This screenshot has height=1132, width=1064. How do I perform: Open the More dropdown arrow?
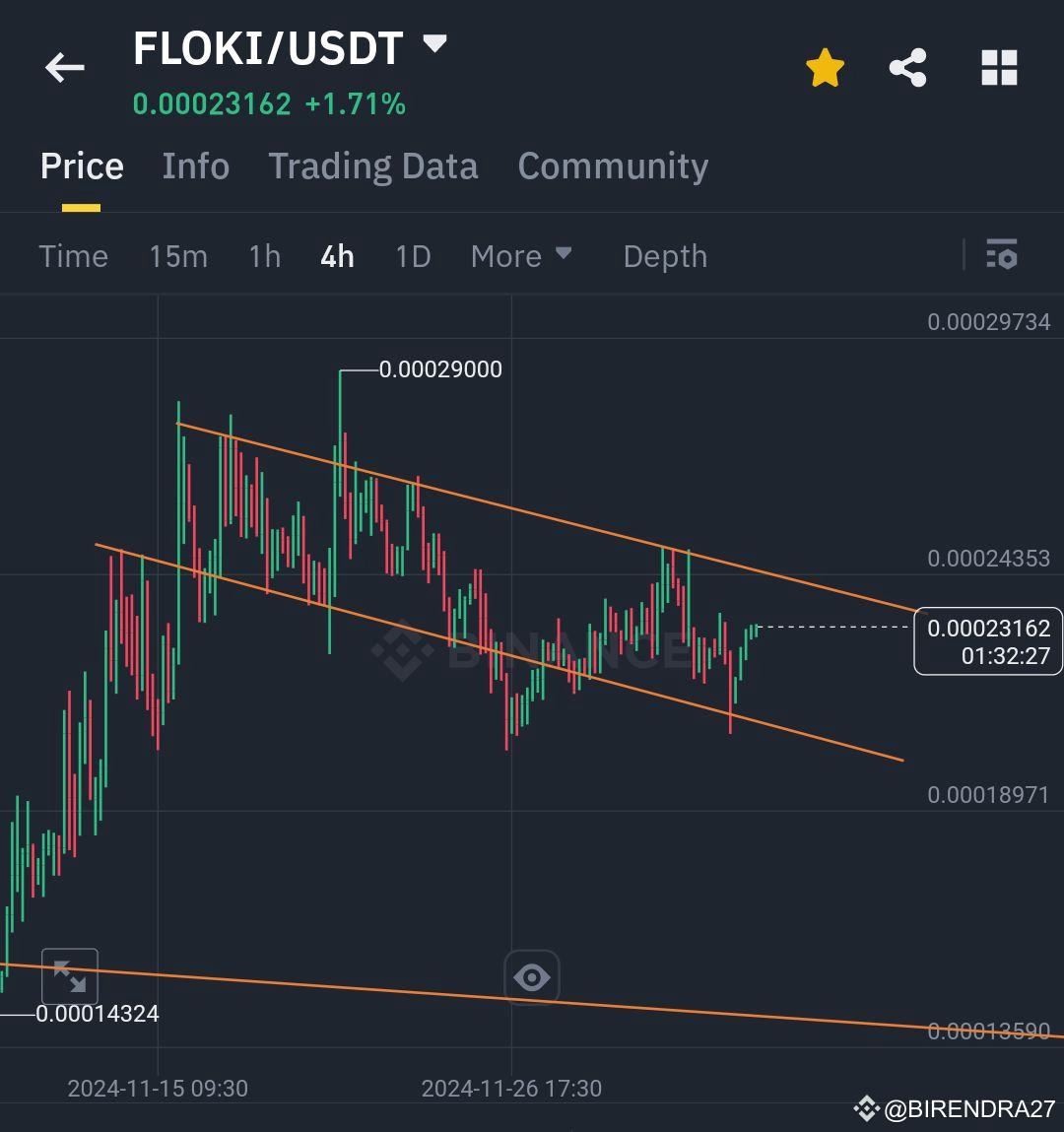tap(564, 254)
